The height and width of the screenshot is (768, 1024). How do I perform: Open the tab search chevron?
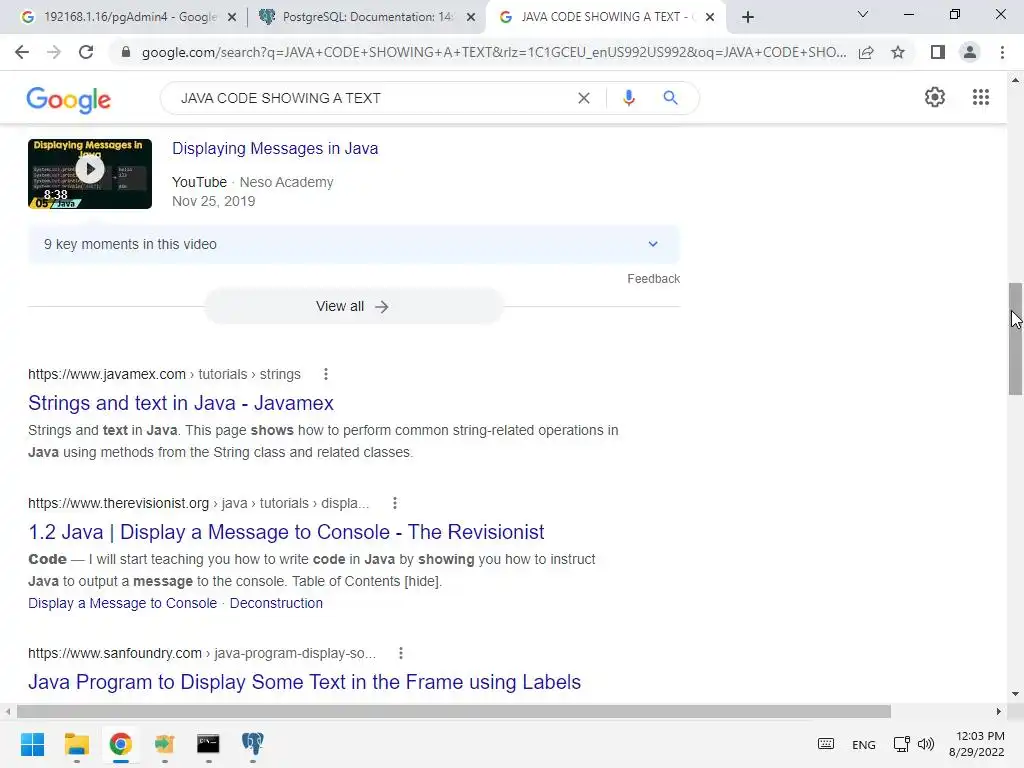[x=863, y=14]
